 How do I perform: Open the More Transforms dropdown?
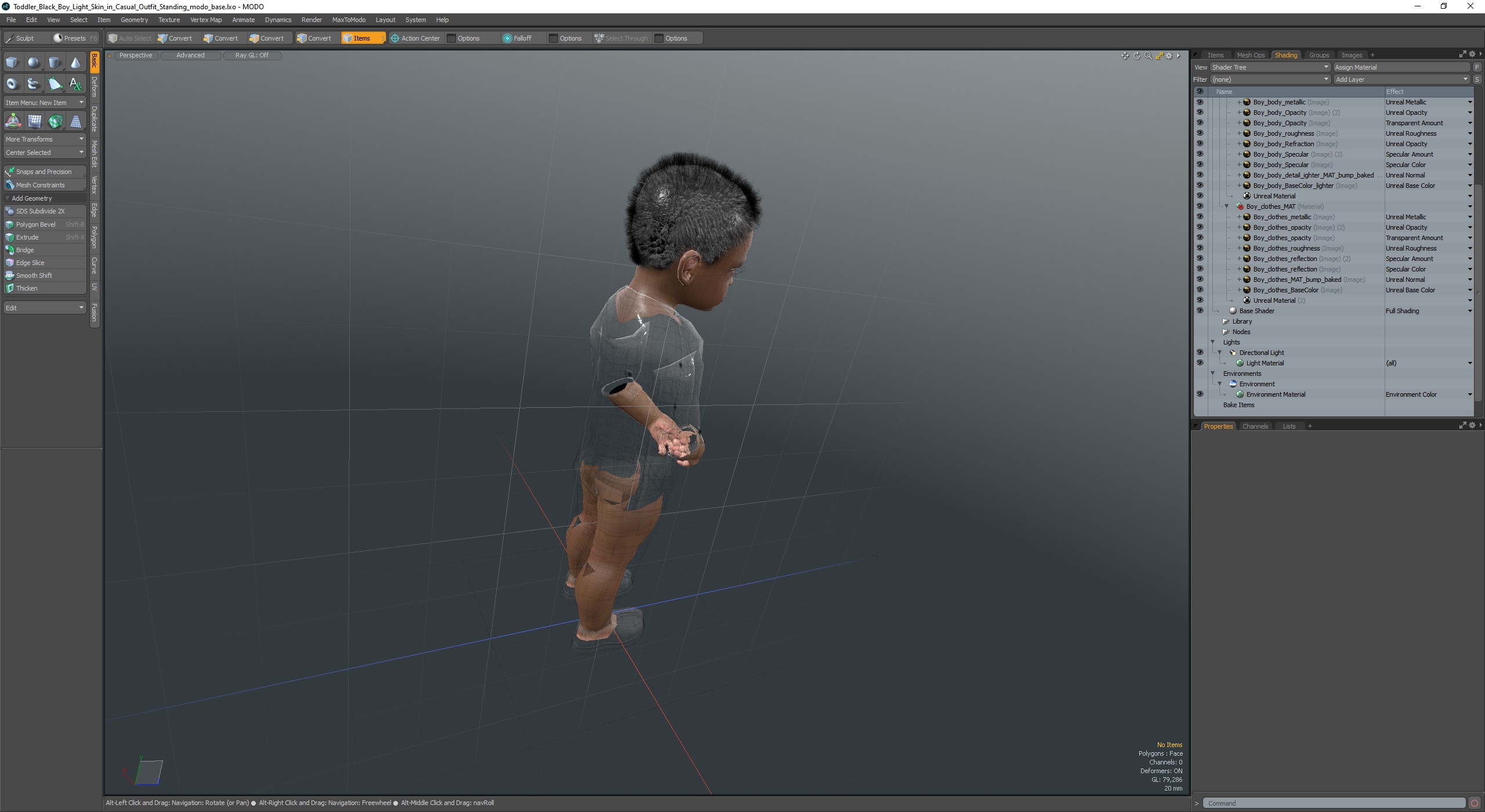tap(45, 139)
